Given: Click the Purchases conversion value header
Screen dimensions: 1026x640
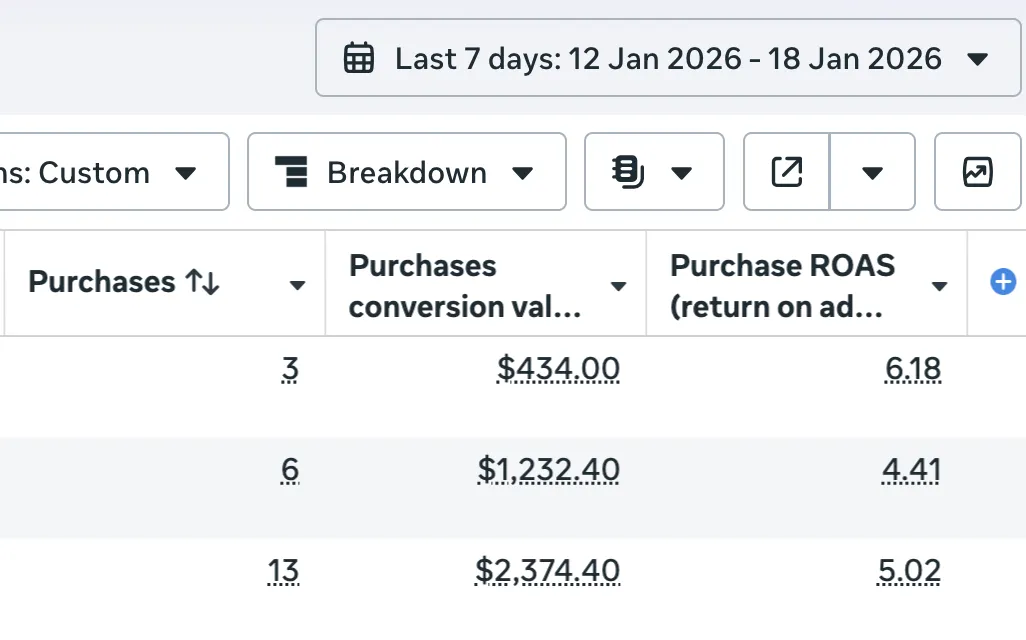Looking at the screenshot, I should click(x=465, y=285).
